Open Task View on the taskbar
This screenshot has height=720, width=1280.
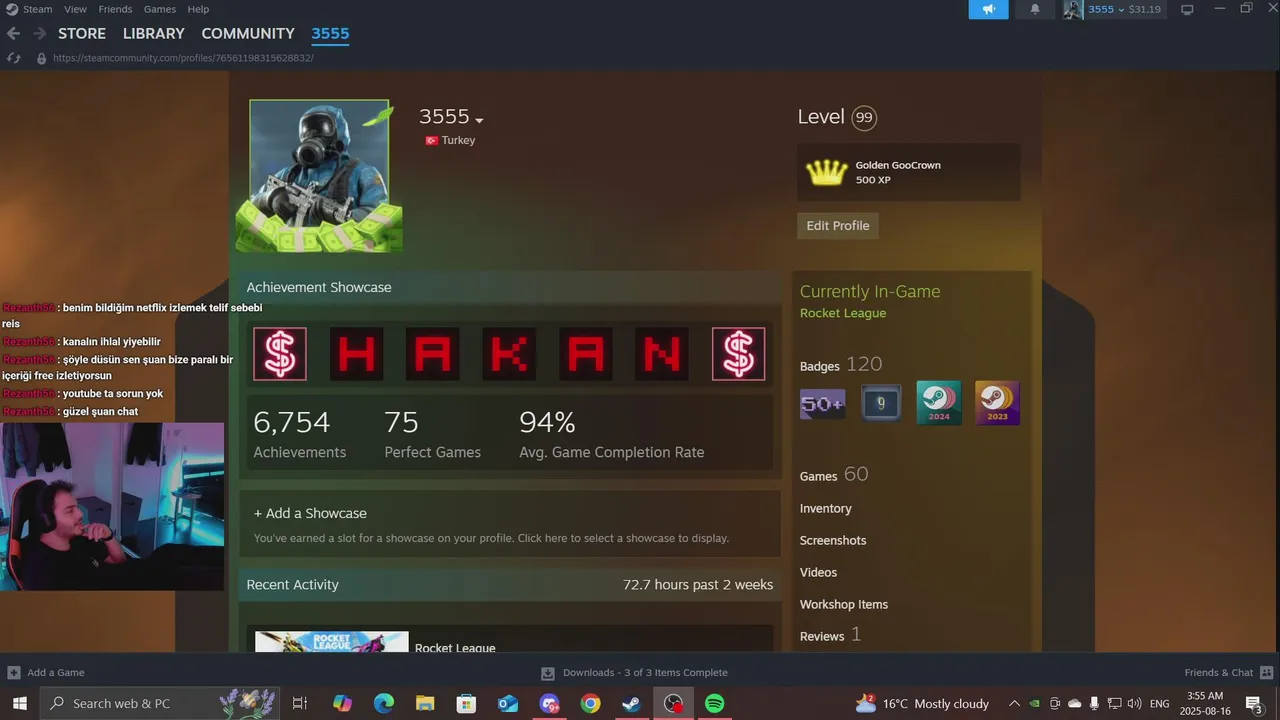(299, 703)
